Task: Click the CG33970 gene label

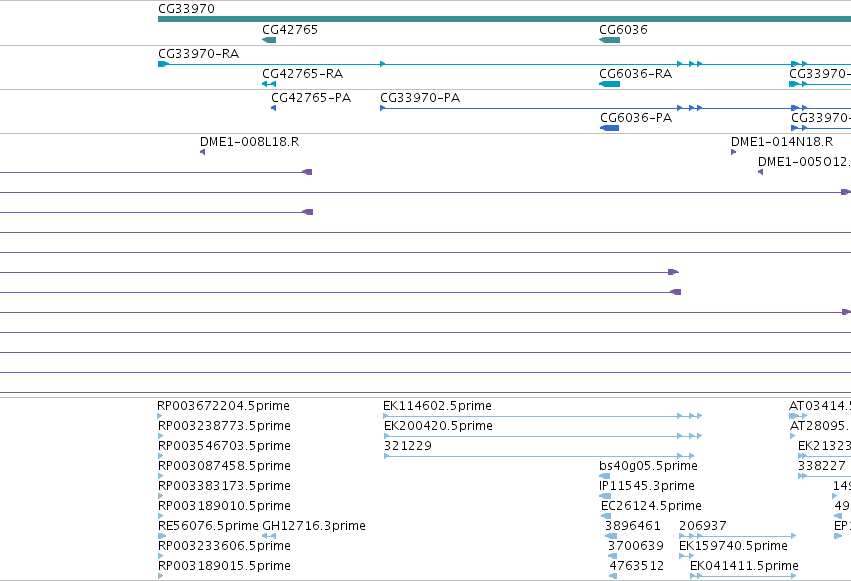Action: [x=186, y=9]
